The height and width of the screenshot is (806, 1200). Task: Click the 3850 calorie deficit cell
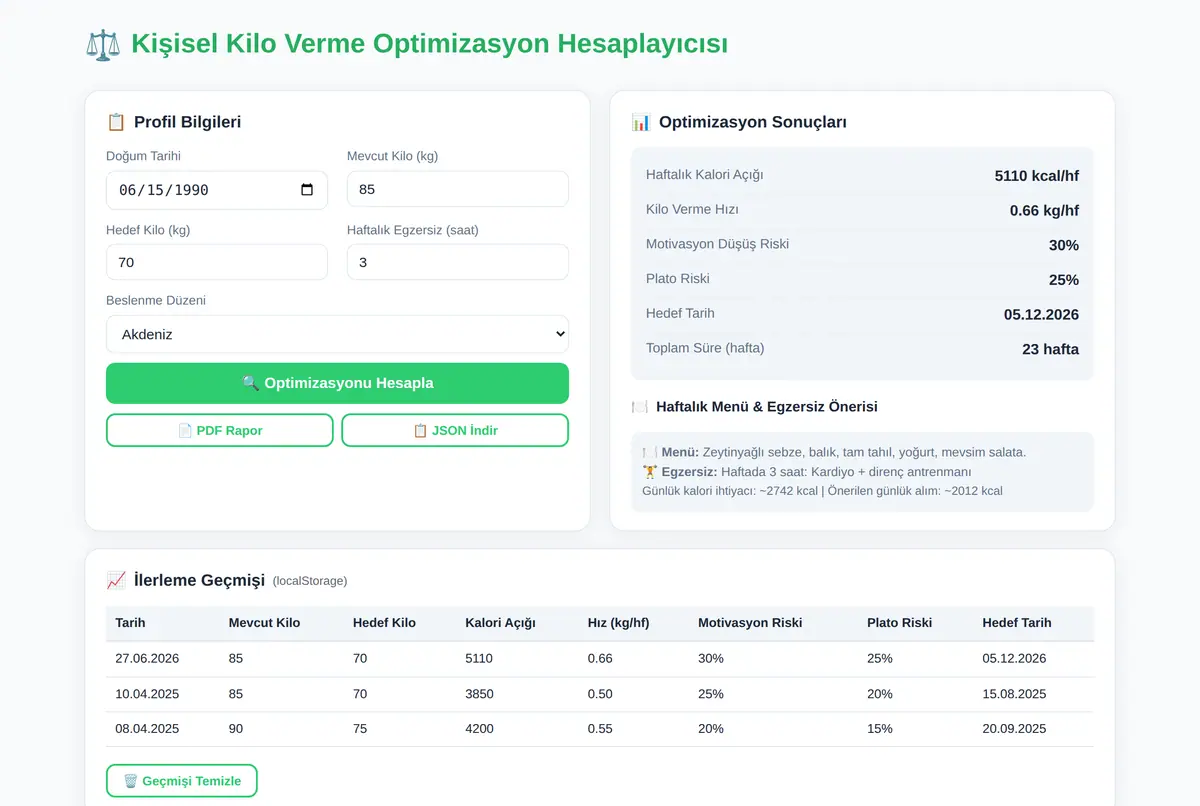(x=479, y=693)
